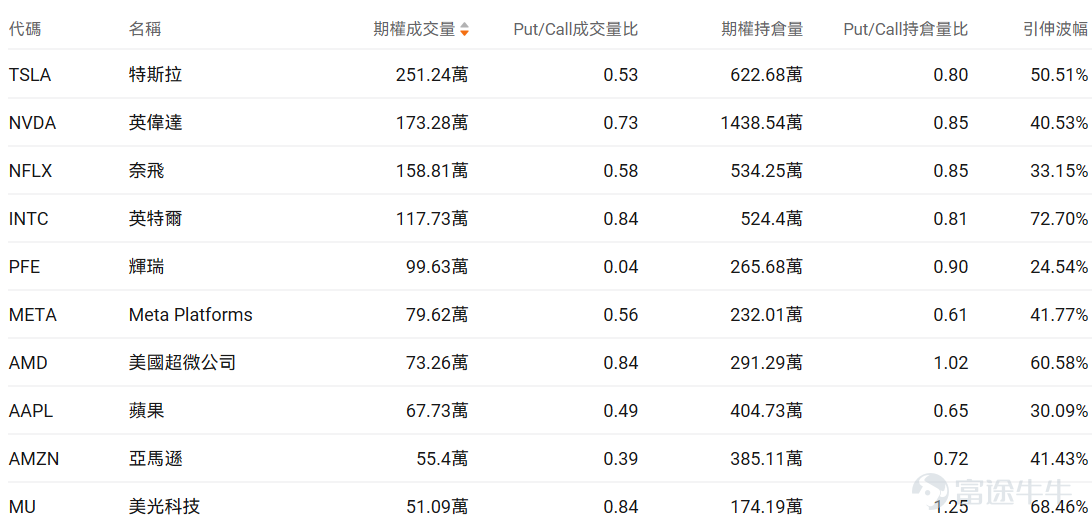Click TSLA option volume 251.24萬
This screenshot has width=1092, height=528.
[x=432, y=75]
